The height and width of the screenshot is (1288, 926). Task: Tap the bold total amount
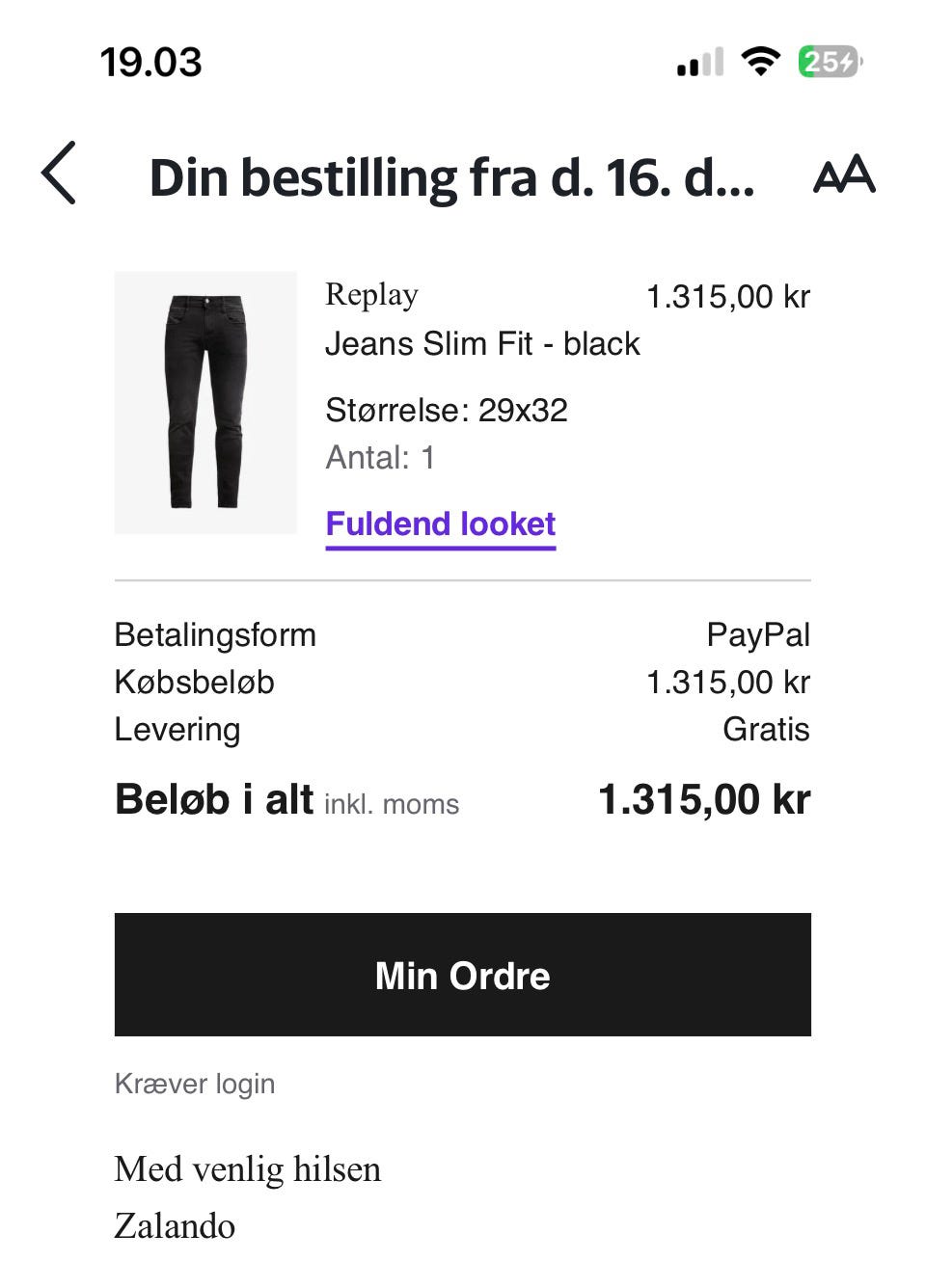pos(704,800)
